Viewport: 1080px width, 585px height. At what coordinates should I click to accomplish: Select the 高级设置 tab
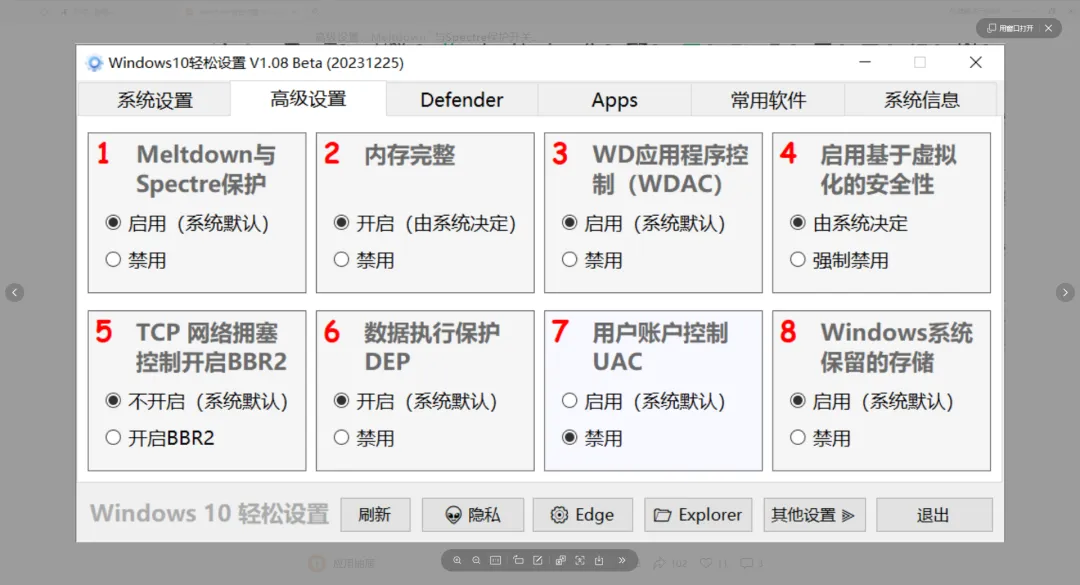click(308, 99)
